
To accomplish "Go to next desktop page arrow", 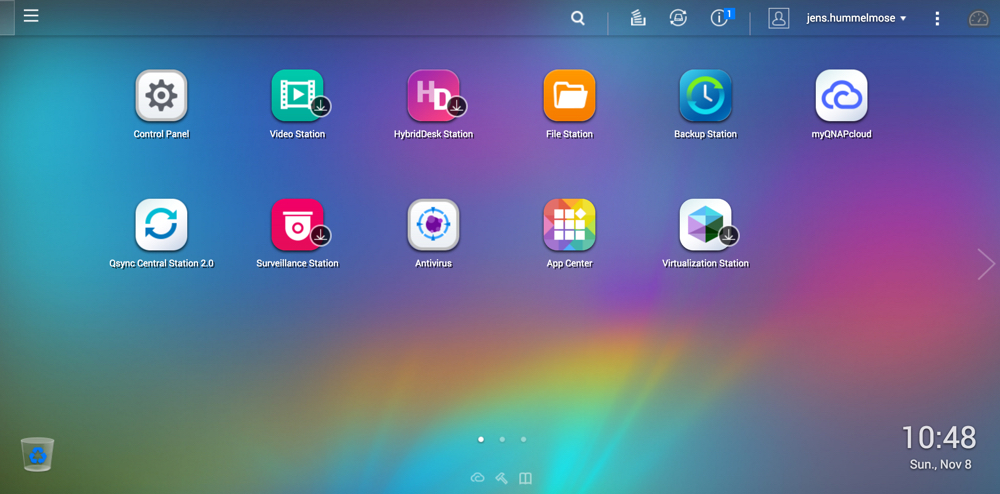I will pyautogui.click(x=986, y=264).
